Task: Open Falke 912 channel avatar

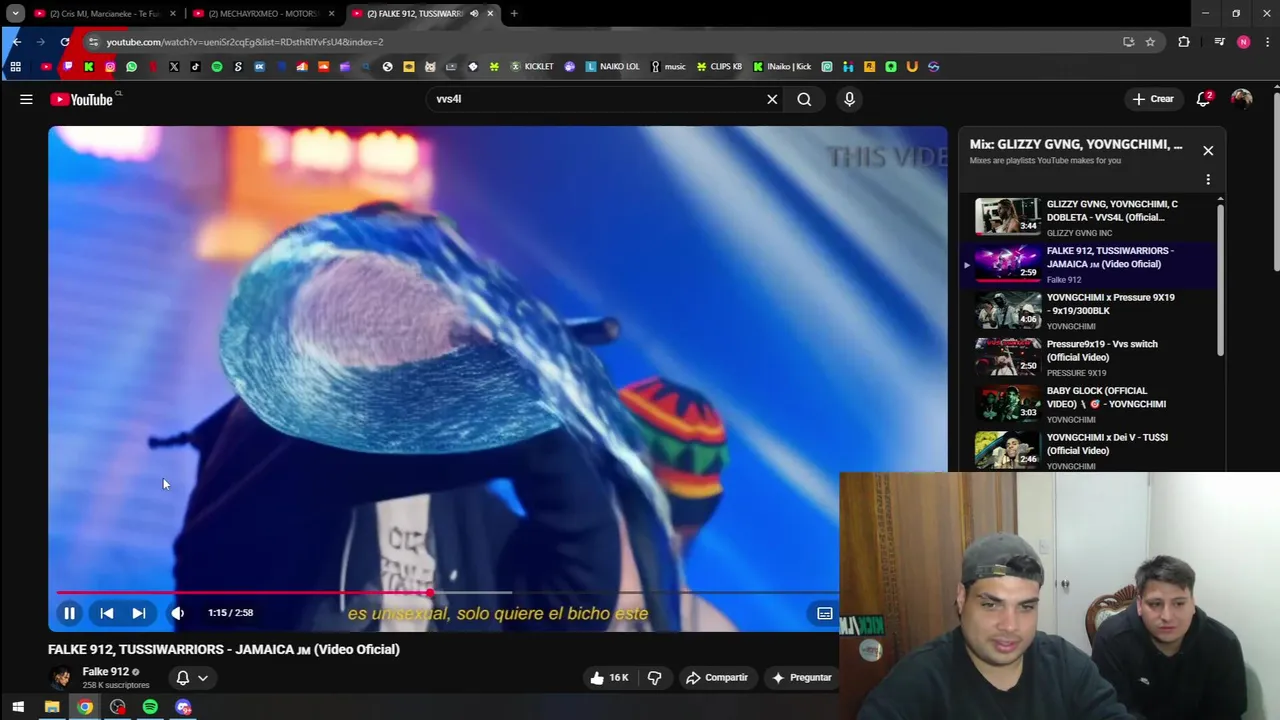Action: click(x=61, y=677)
